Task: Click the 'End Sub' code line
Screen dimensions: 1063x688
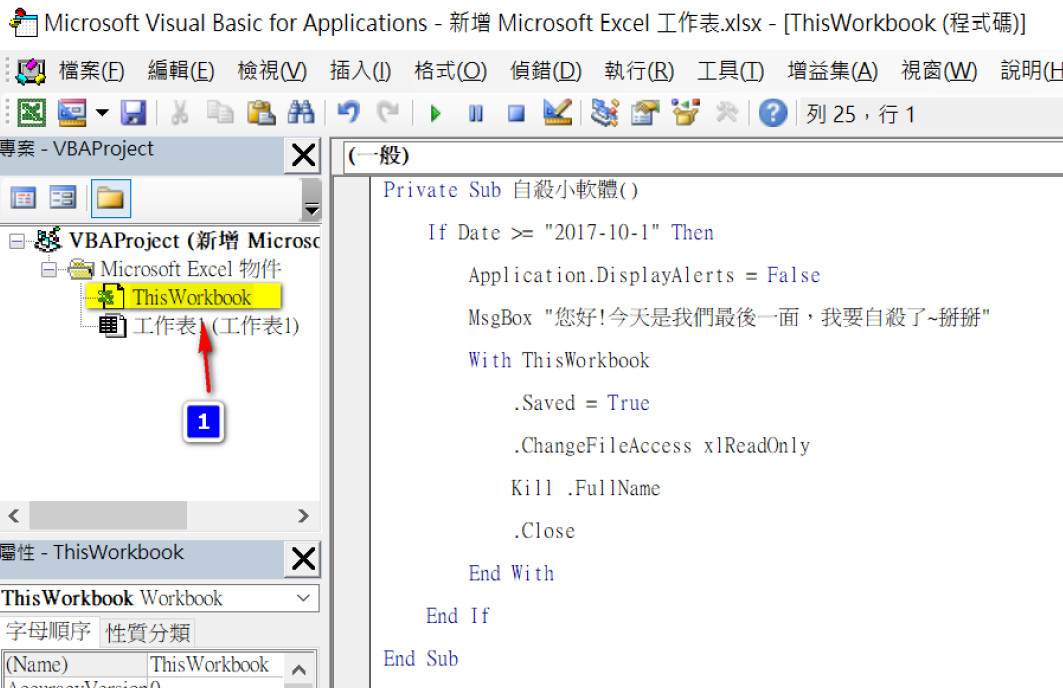Action: click(x=421, y=658)
